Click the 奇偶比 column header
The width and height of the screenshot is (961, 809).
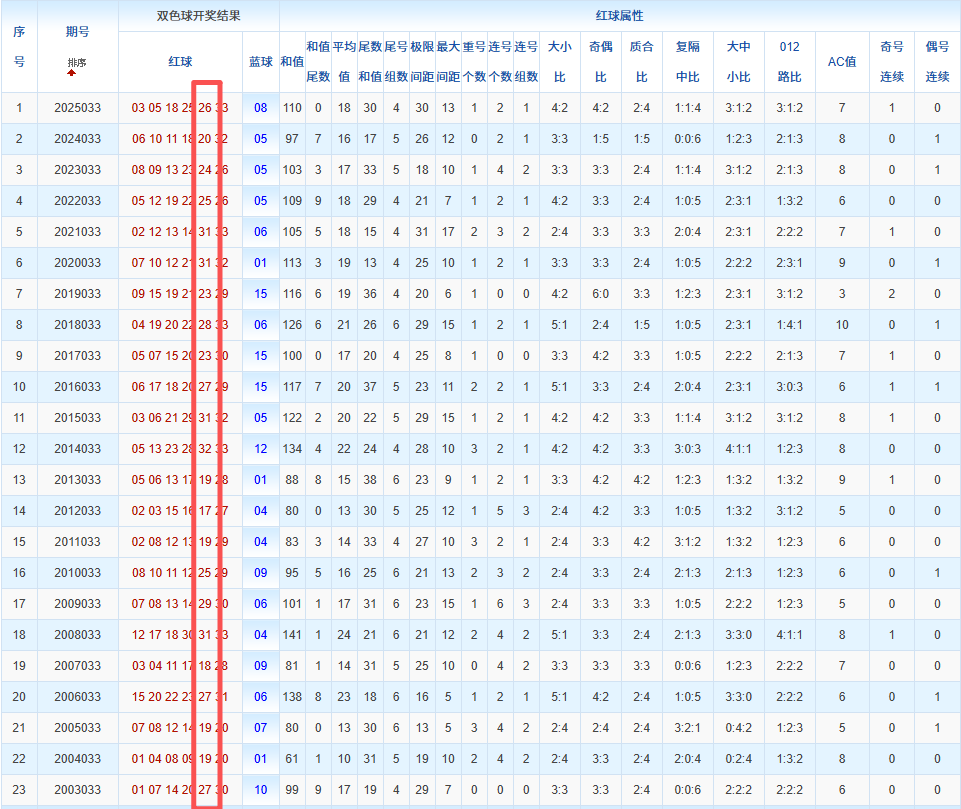600,62
